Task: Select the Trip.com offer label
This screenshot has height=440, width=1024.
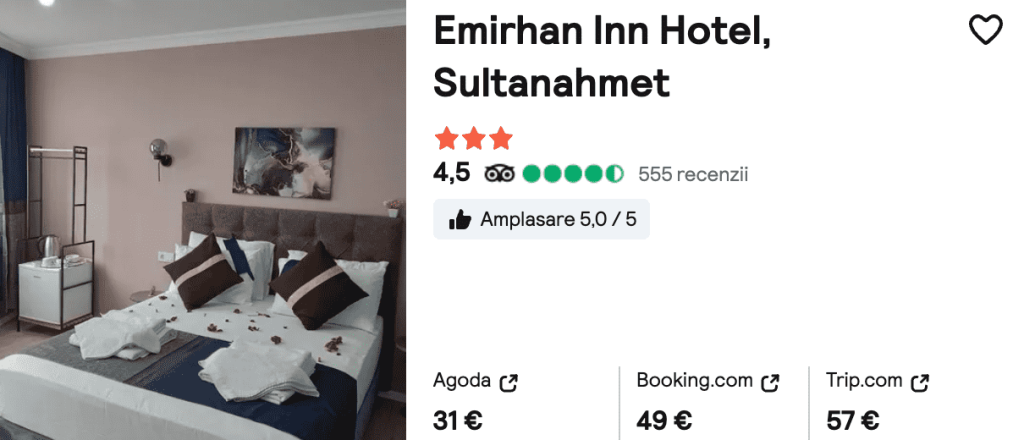Action: pos(864,381)
